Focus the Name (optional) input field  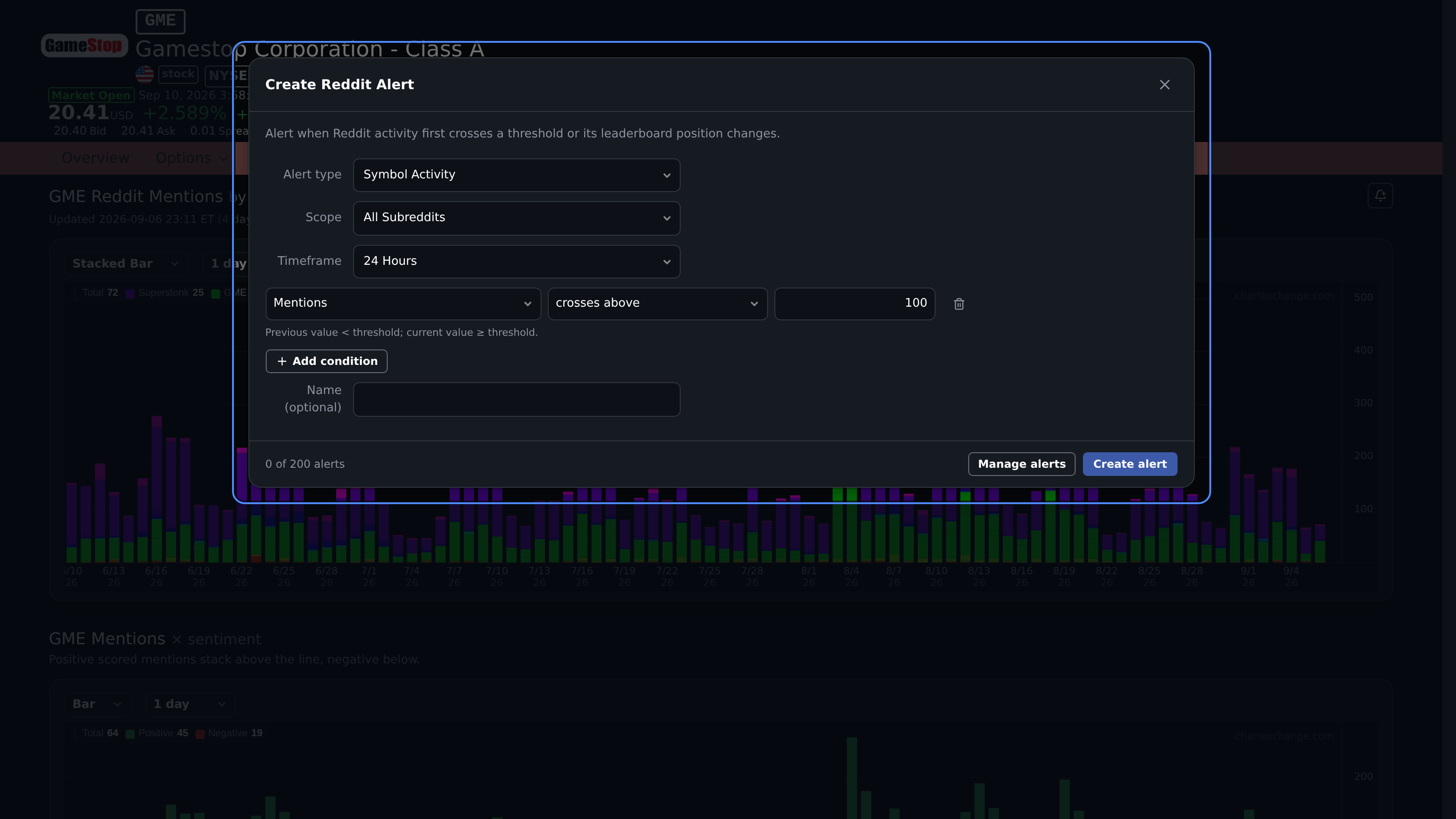click(516, 399)
